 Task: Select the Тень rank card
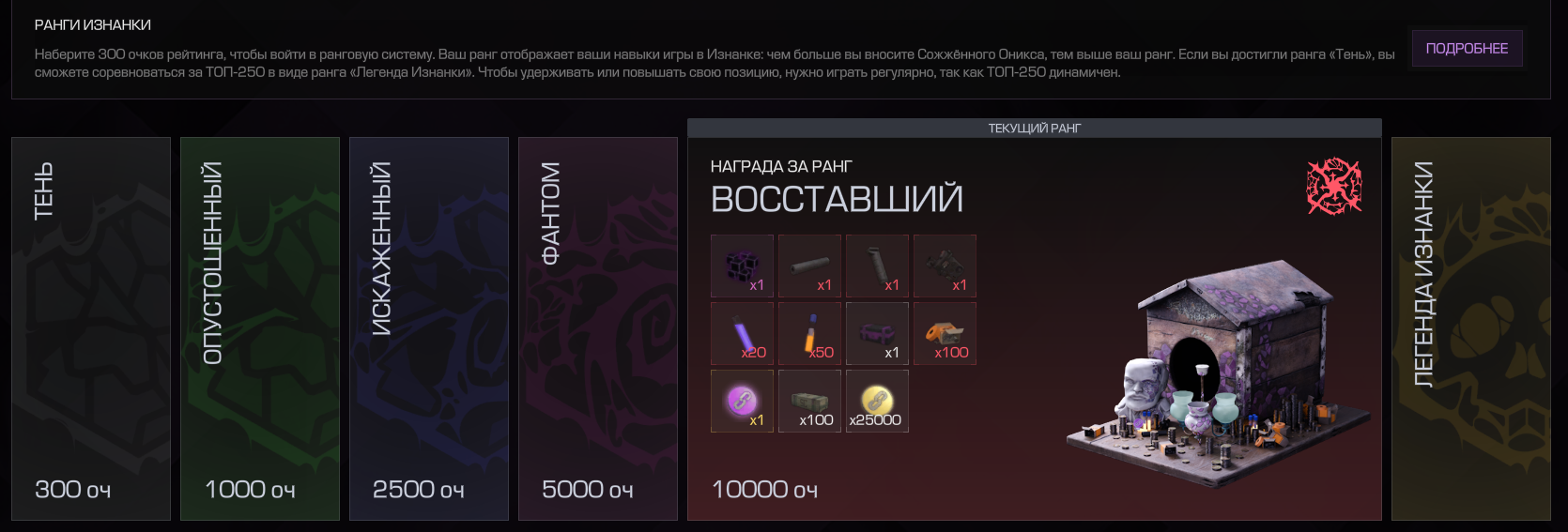91,328
